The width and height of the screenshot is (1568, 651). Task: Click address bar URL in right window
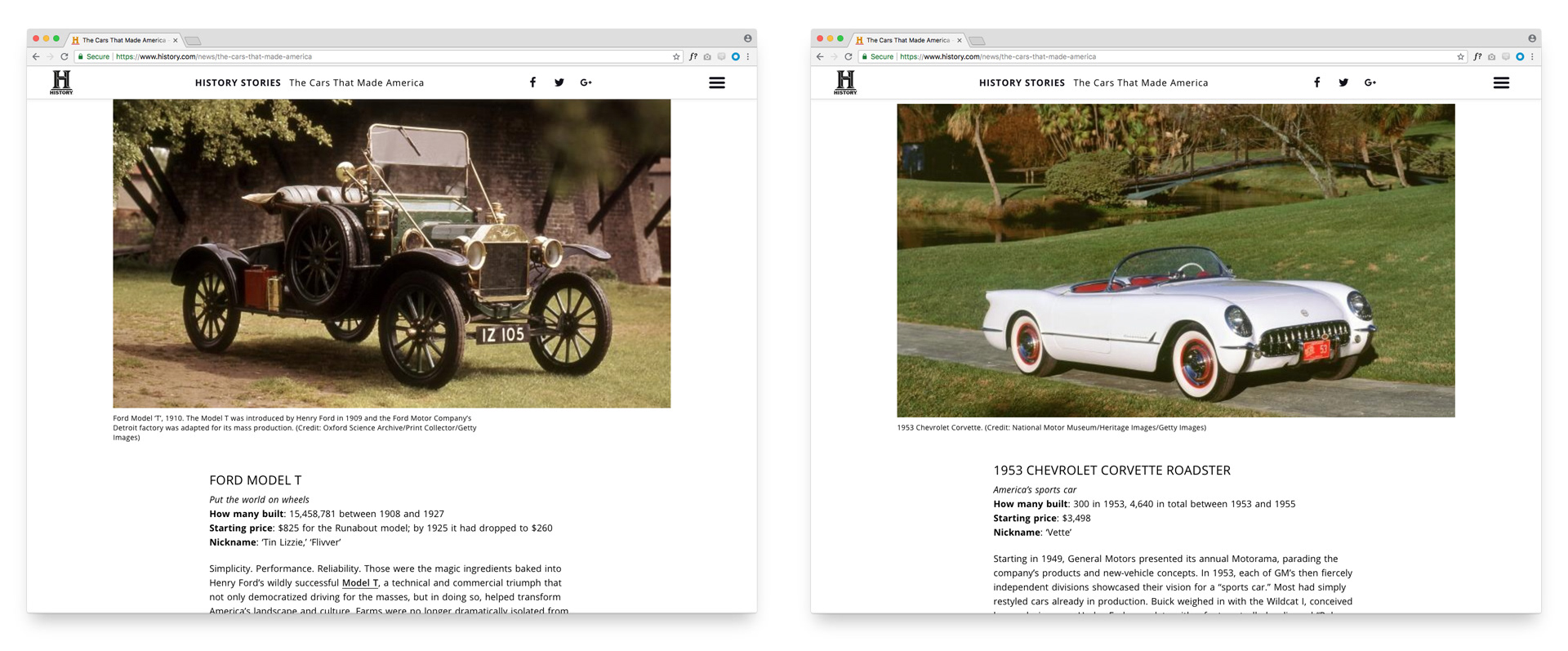point(998,56)
